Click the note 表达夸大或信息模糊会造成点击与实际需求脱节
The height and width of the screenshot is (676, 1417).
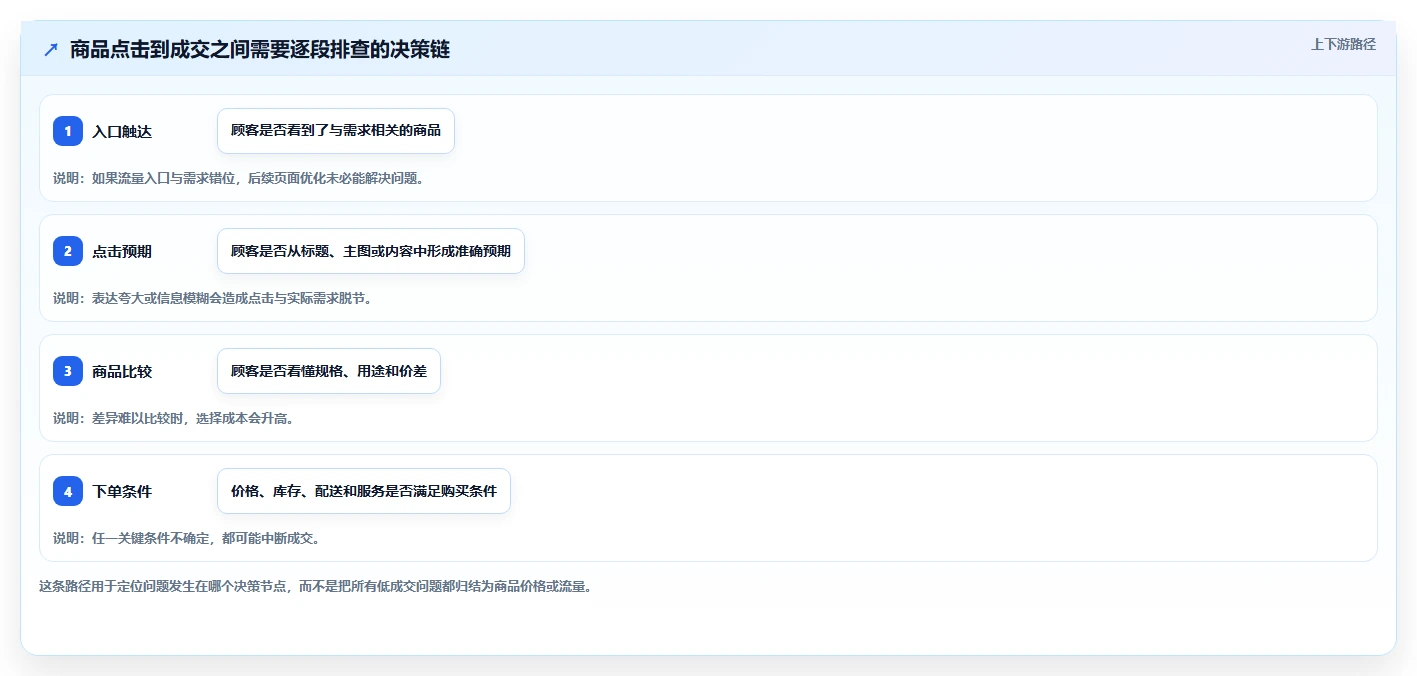pos(212,298)
